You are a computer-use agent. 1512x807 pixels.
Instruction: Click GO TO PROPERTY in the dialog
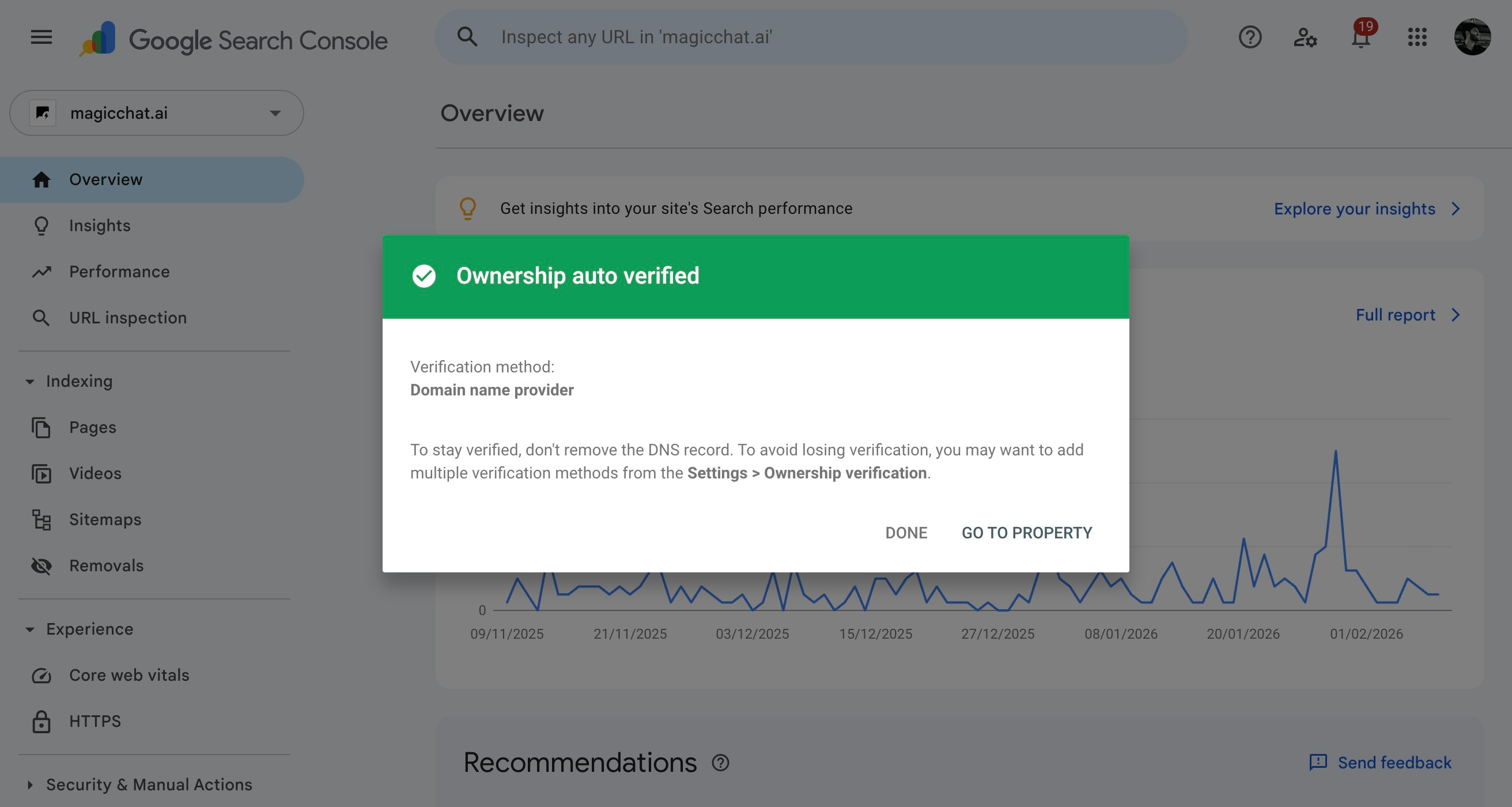[x=1027, y=533]
